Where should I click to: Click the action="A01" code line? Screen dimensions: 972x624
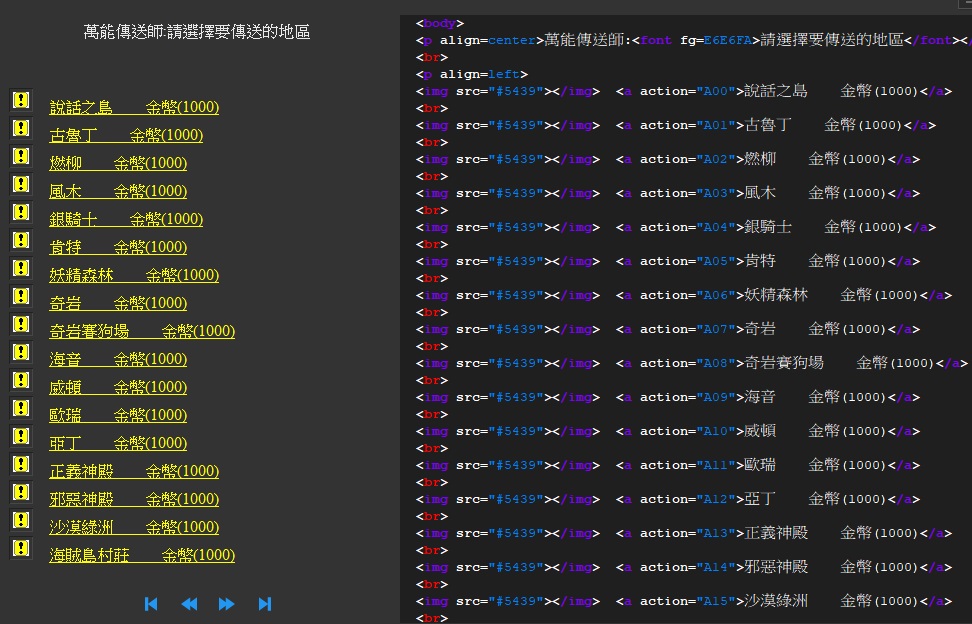[676, 125]
